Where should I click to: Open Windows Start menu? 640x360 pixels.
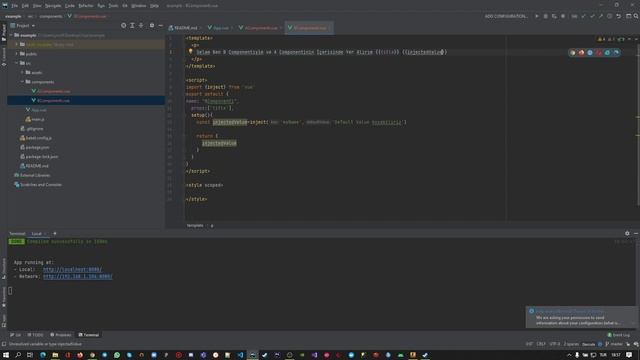click(6, 355)
